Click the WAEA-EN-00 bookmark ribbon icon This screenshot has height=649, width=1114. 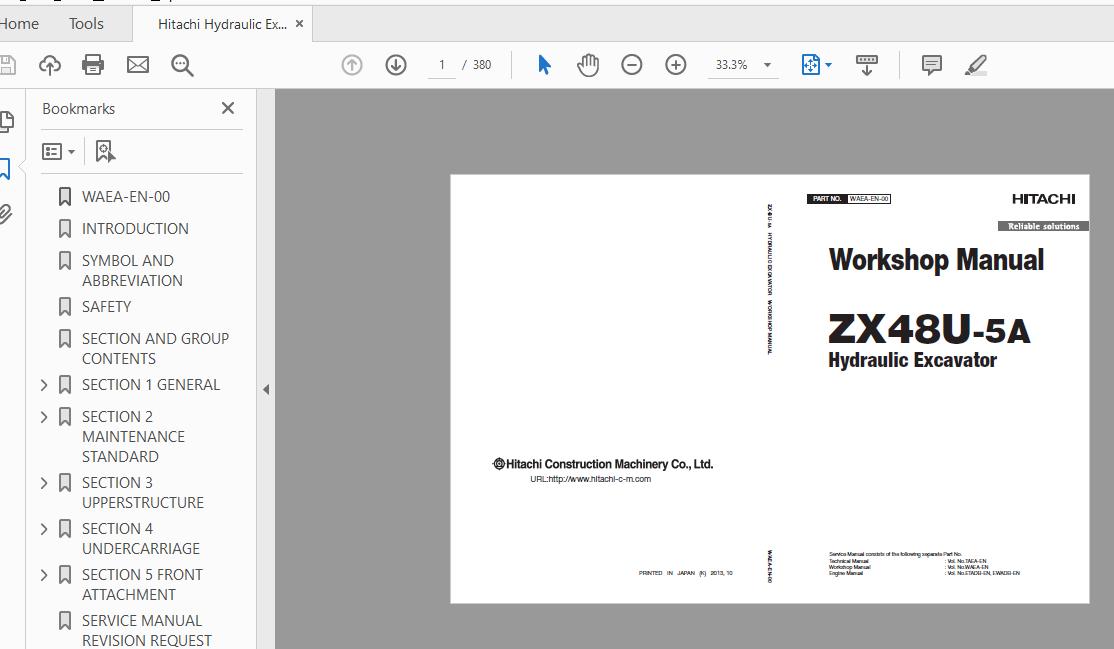[x=65, y=197]
